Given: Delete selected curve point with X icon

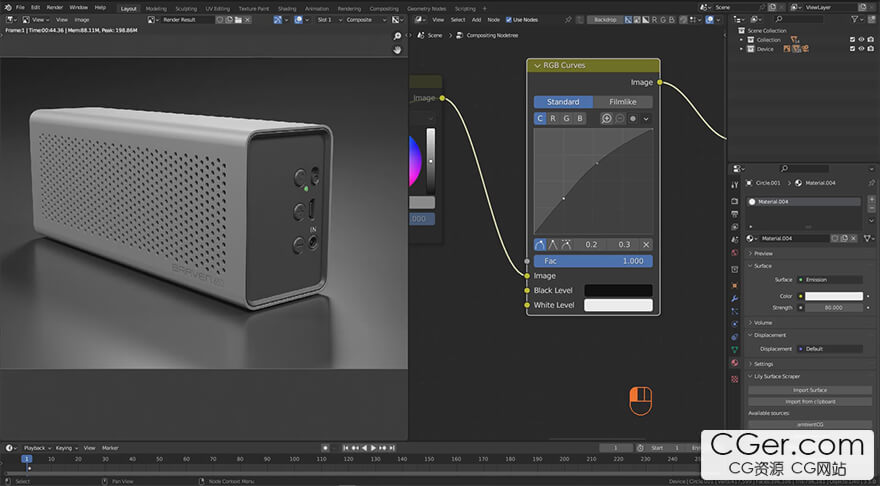Looking at the screenshot, I should (x=646, y=245).
